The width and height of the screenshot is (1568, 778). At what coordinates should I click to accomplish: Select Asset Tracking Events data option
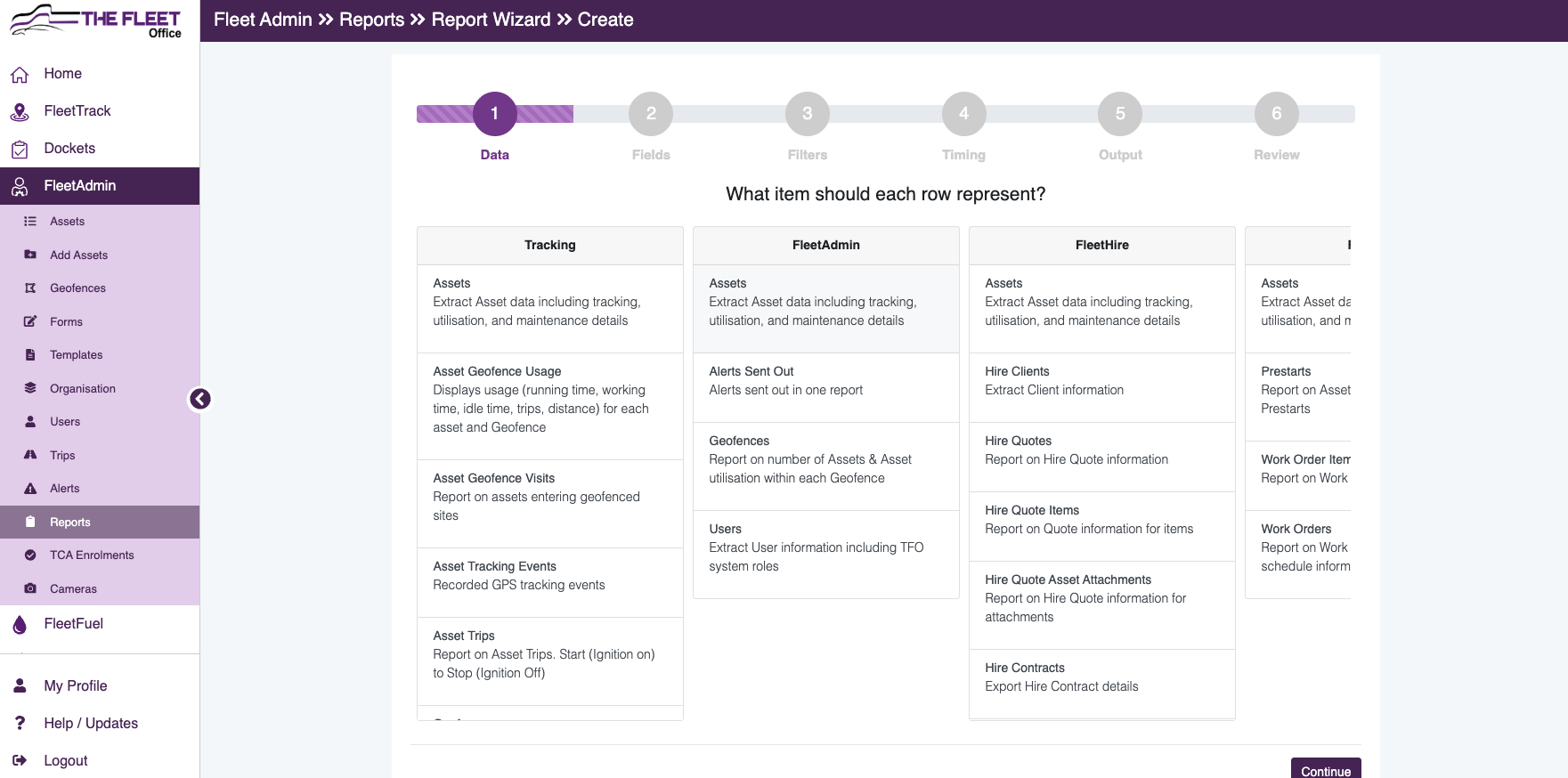pyautogui.click(x=550, y=583)
